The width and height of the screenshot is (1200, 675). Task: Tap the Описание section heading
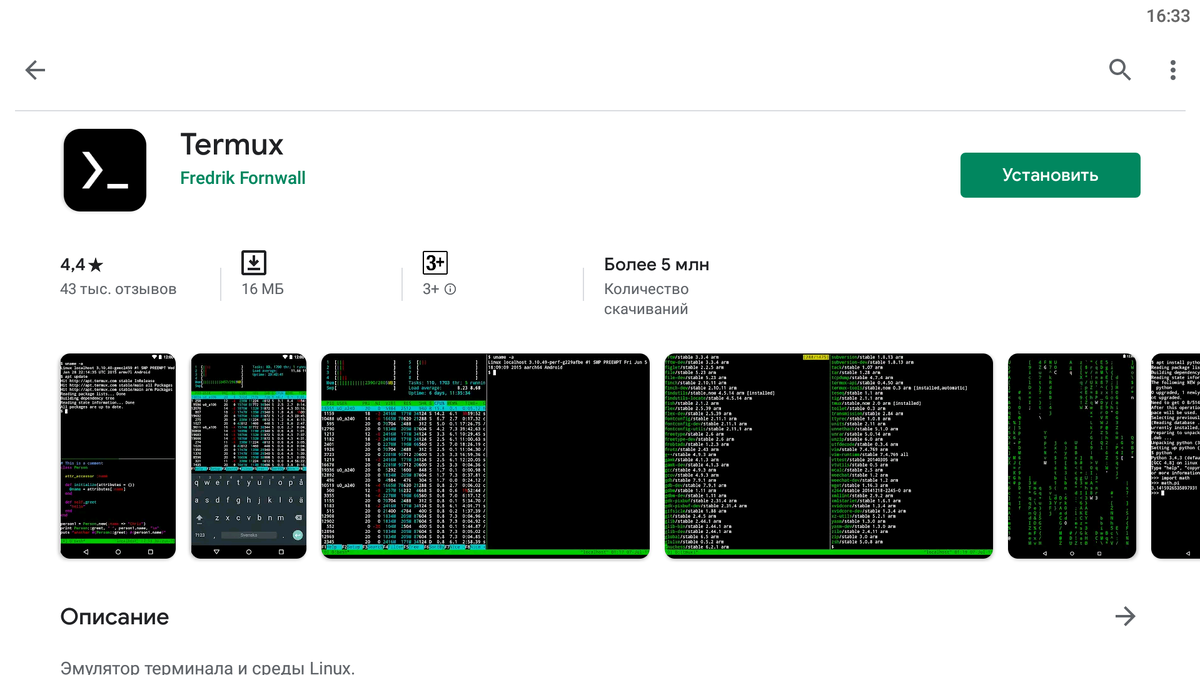point(115,616)
